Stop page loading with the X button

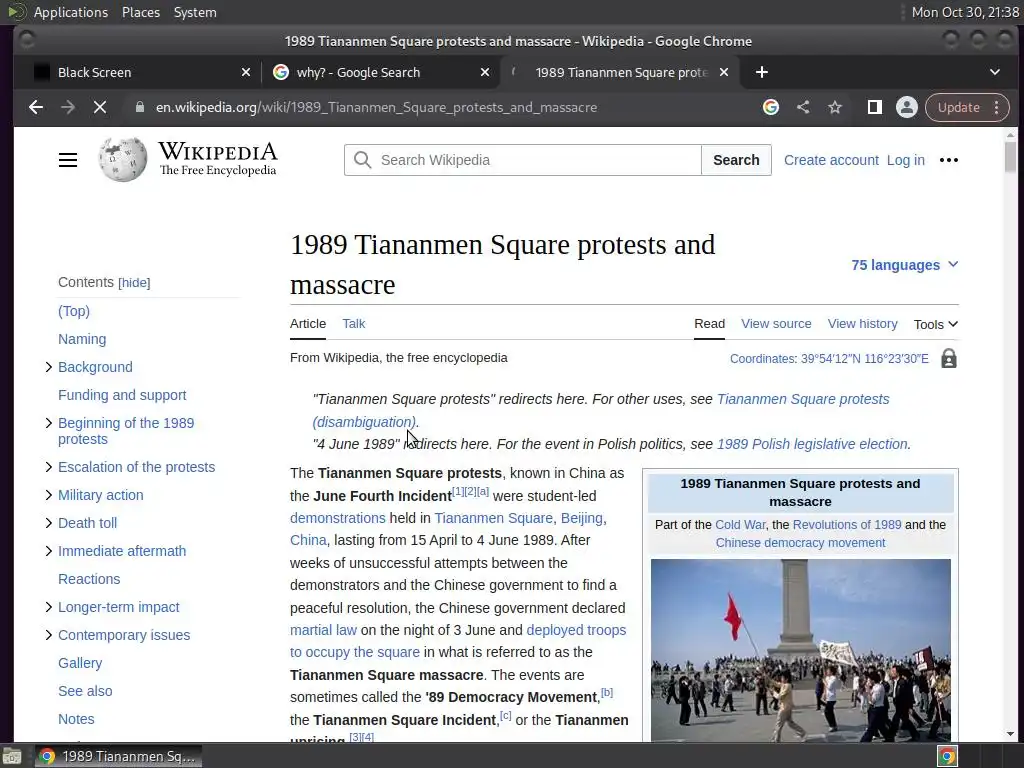[100, 108]
